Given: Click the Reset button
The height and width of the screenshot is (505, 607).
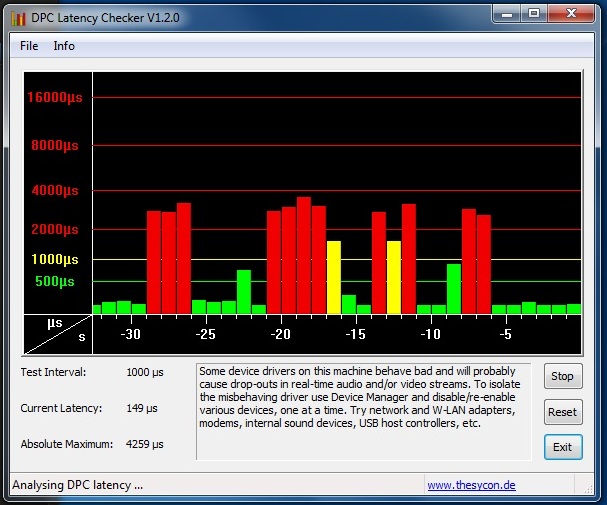Looking at the screenshot, I should pos(563,412).
